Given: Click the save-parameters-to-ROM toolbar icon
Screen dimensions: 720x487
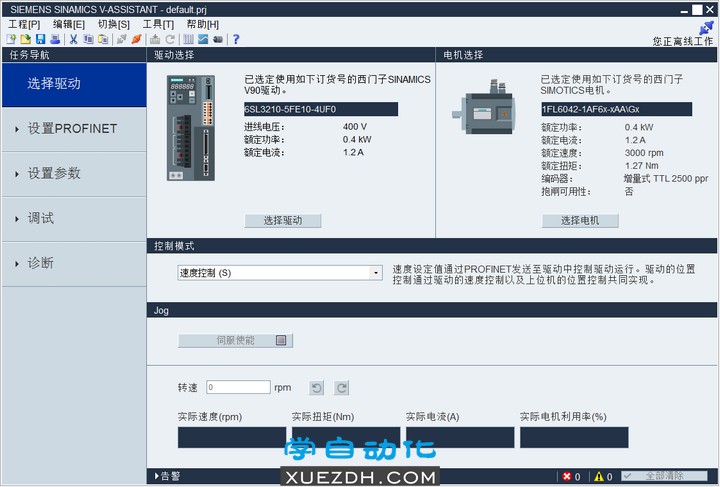Looking at the screenshot, I should [155, 39].
